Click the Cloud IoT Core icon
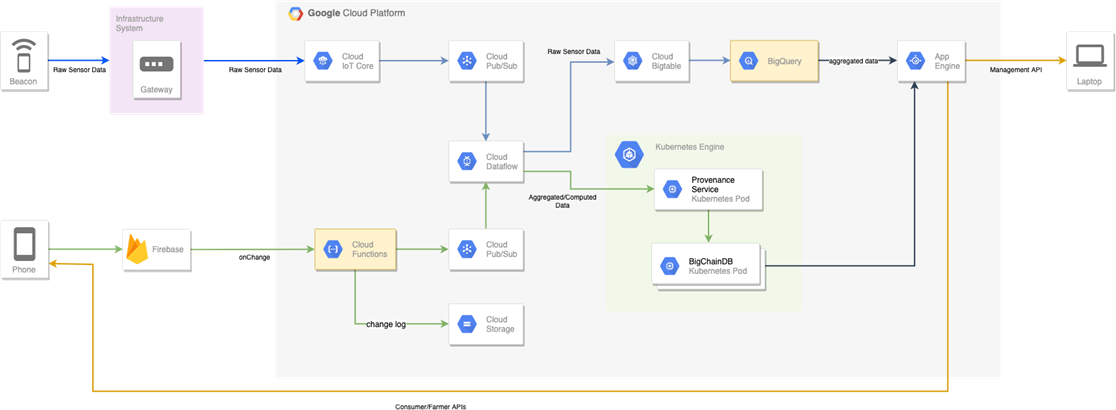This screenshot has height=410, width=1116. pyautogui.click(x=322, y=61)
